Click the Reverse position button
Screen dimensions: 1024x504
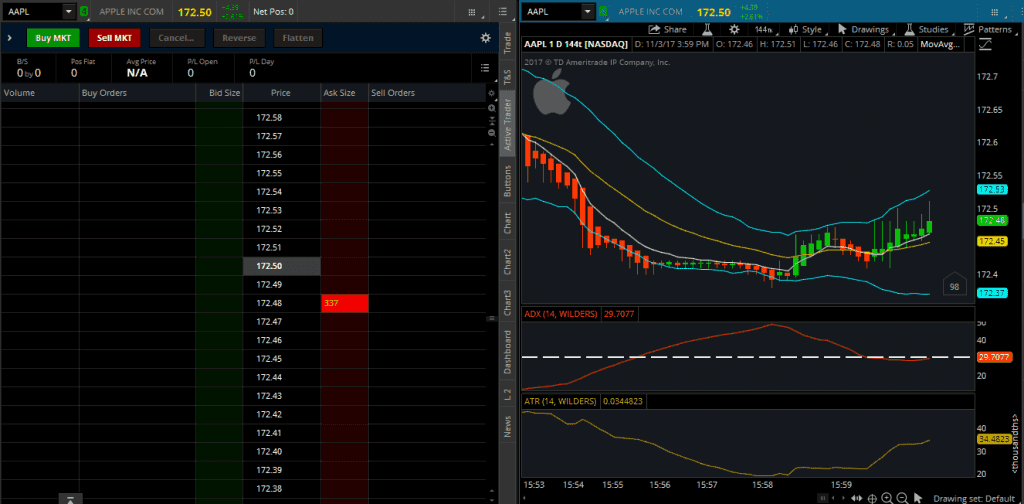[x=239, y=38]
